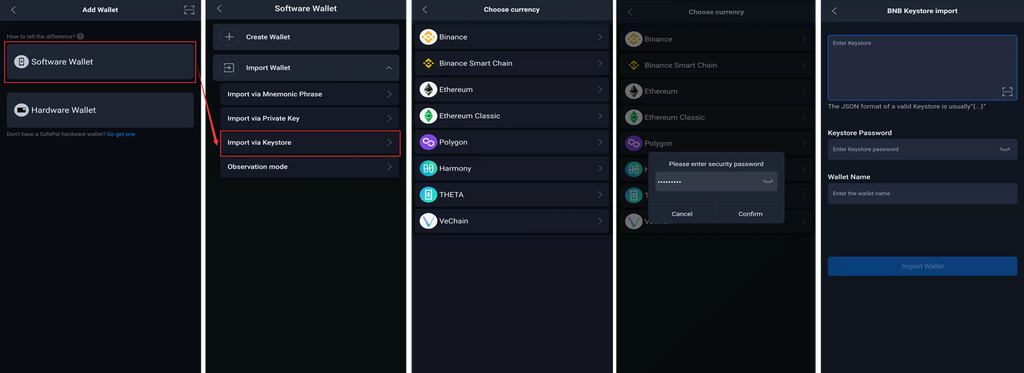Tap Binance Smart Chain icon in undimmed currency list
The image size is (1024, 373).
[x=428, y=63]
